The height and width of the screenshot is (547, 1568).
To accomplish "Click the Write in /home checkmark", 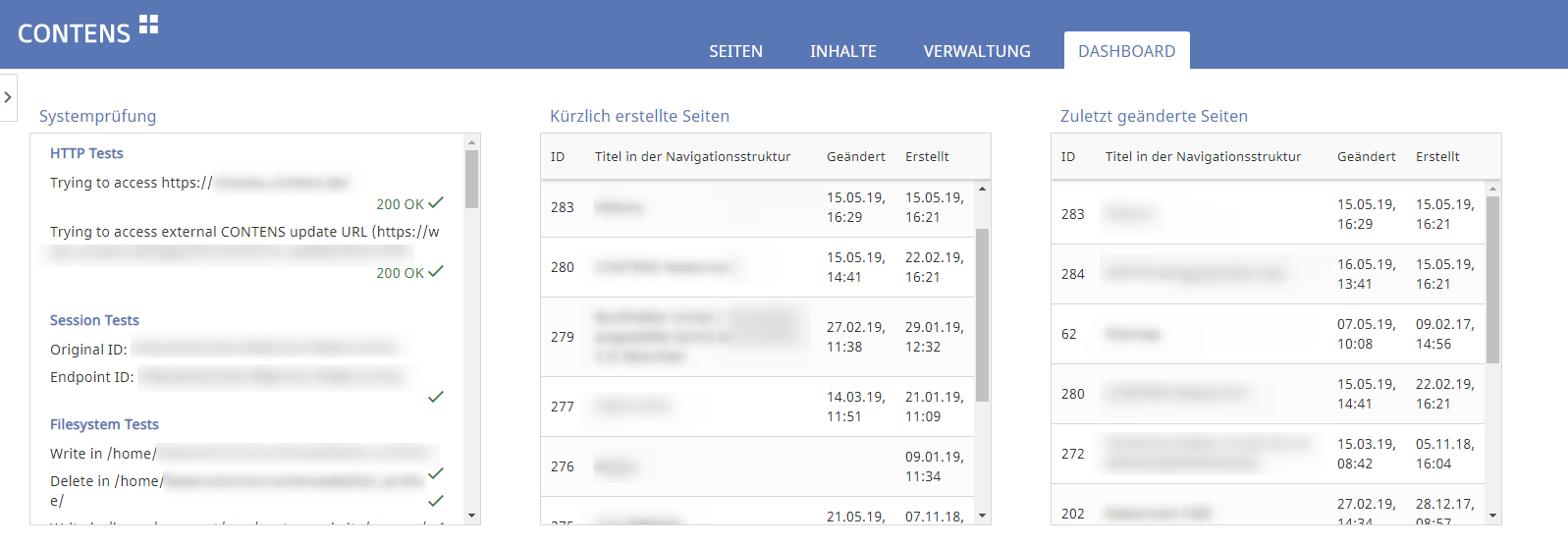I will point(436,473).
